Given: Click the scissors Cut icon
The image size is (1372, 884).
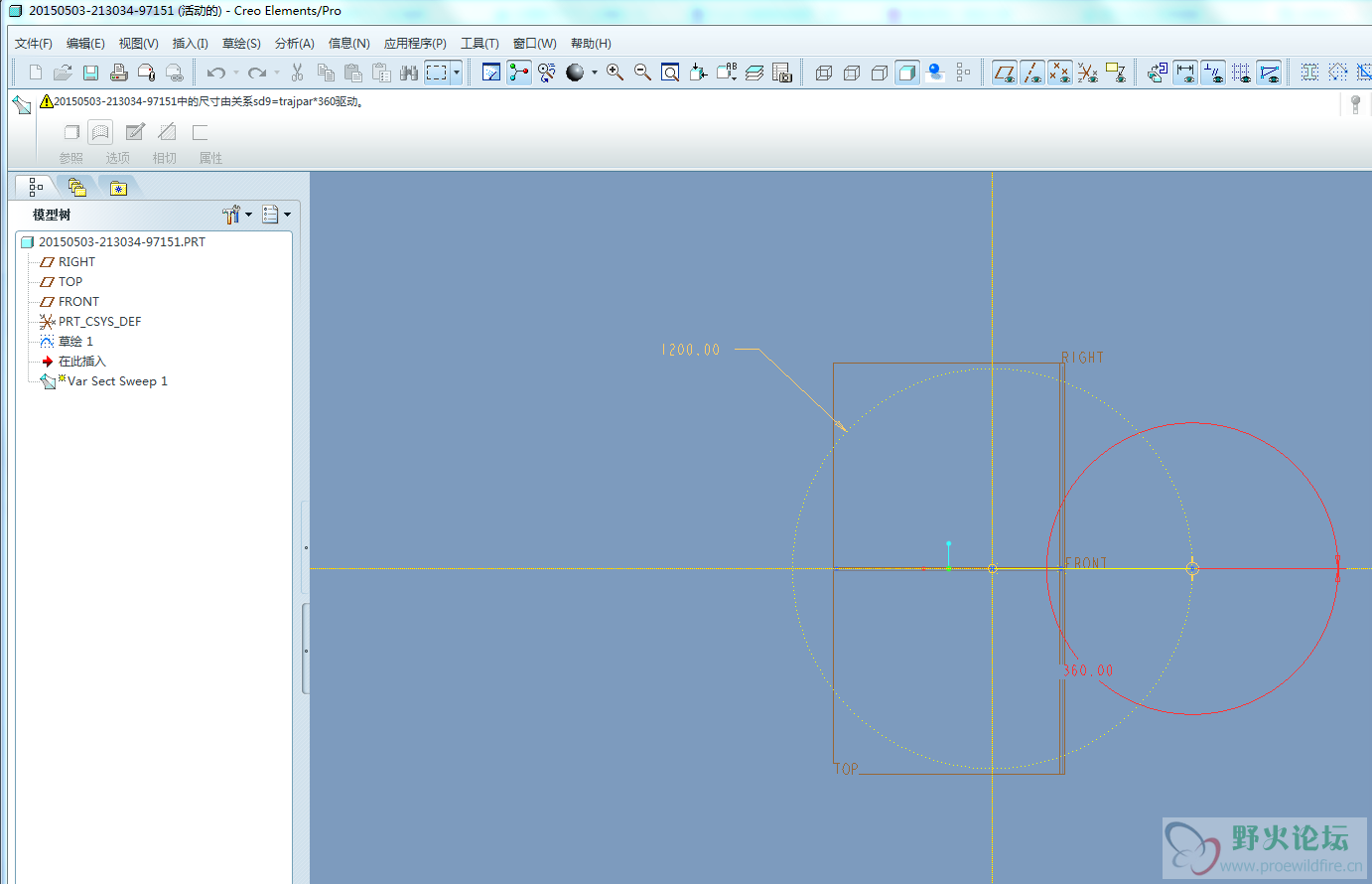Looking at the screenshot, I should click(297, 73).
